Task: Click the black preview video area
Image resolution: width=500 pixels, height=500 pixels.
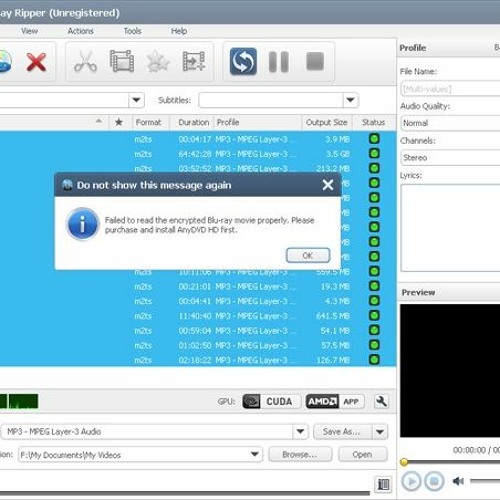Action: click(x=450, y=370)
